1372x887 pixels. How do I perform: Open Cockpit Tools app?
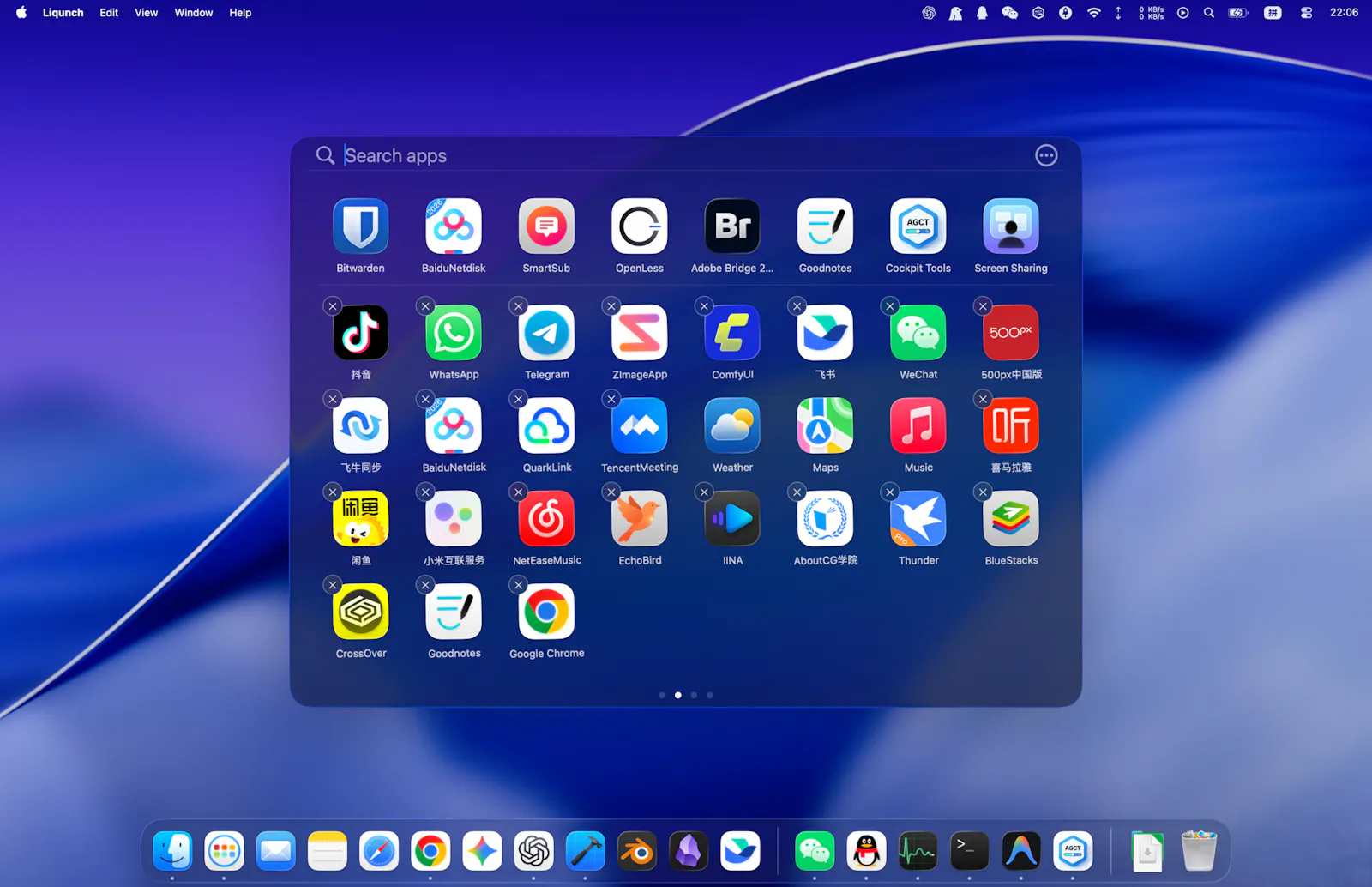pyautogui.click(x=918, y=226)
